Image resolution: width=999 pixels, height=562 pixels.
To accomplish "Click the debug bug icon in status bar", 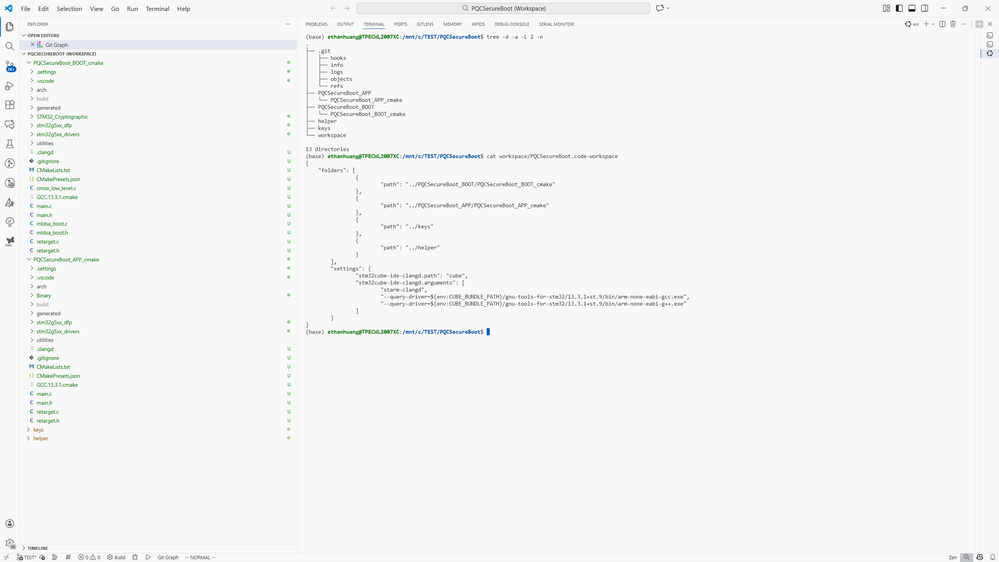I will pyautogui.click(x=135, y=558).
